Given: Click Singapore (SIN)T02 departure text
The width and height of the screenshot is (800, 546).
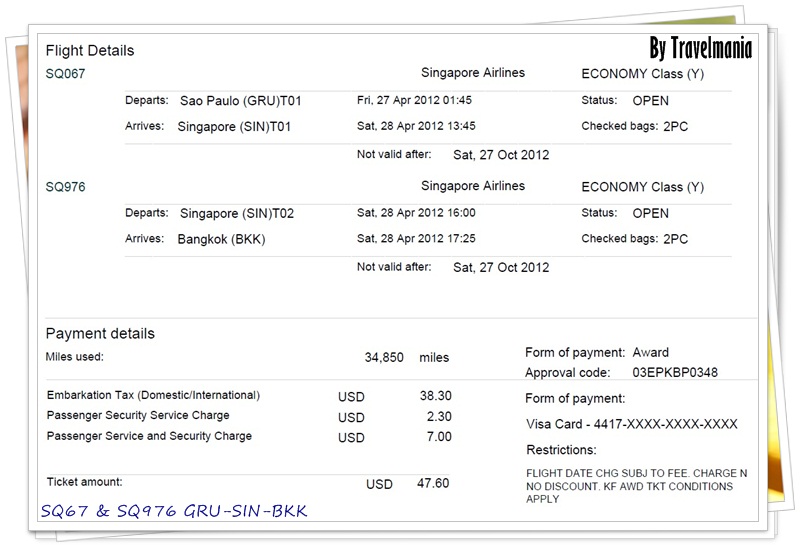Looking at the screenshot, I should pos(237,214).
